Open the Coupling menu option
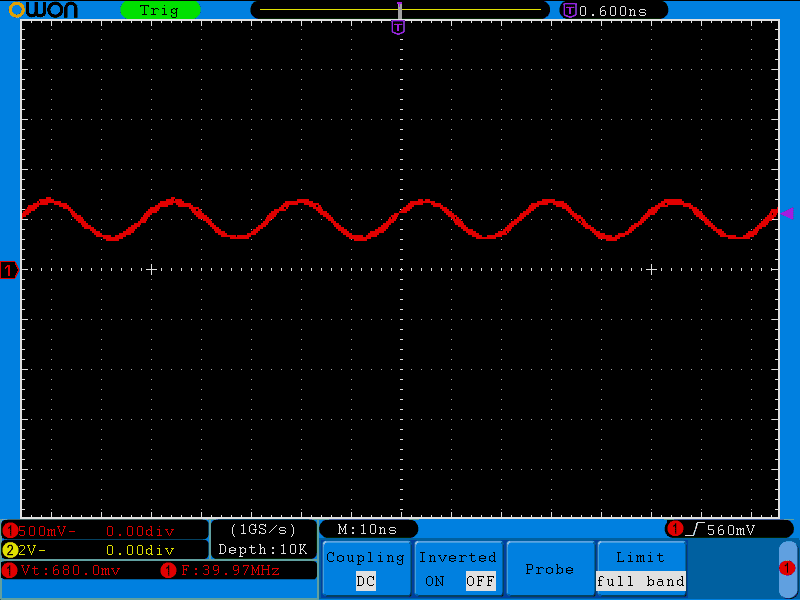800x600 pixels. (366, 558)
